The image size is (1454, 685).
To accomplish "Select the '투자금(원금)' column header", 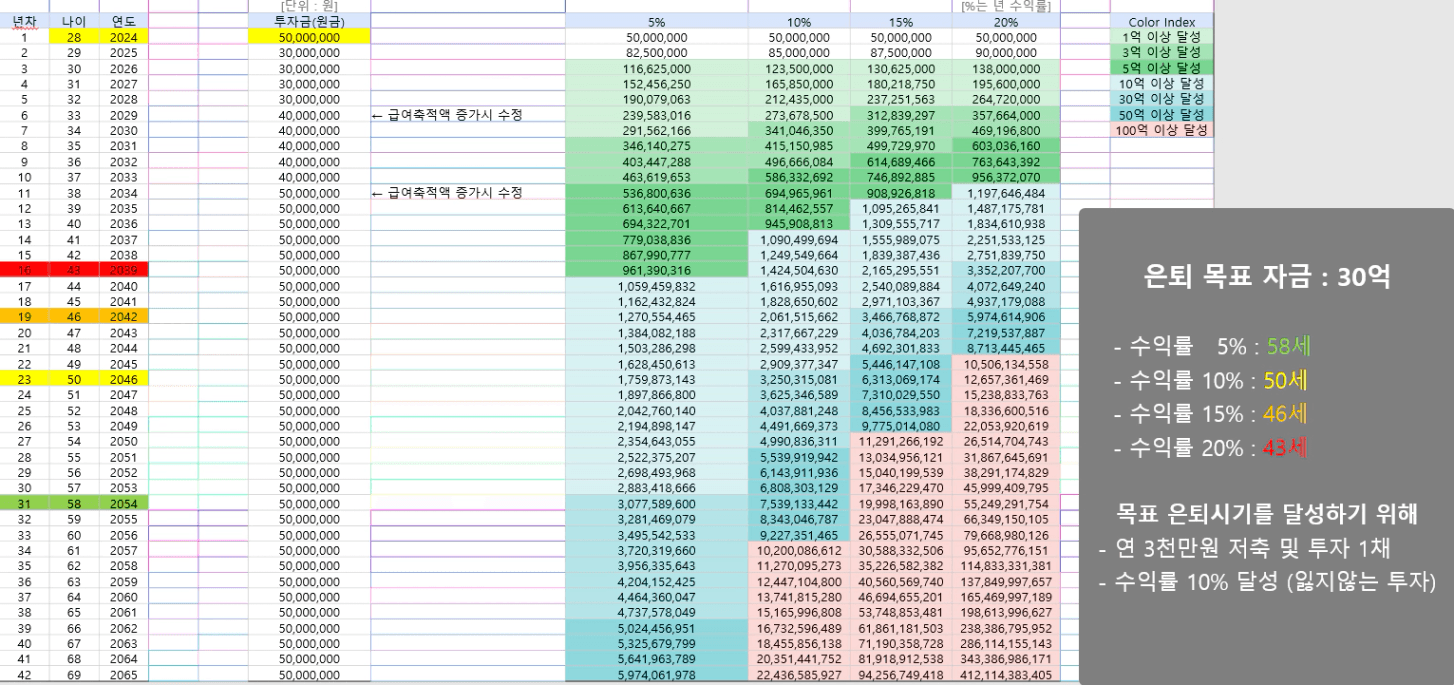I will [308, 22].
